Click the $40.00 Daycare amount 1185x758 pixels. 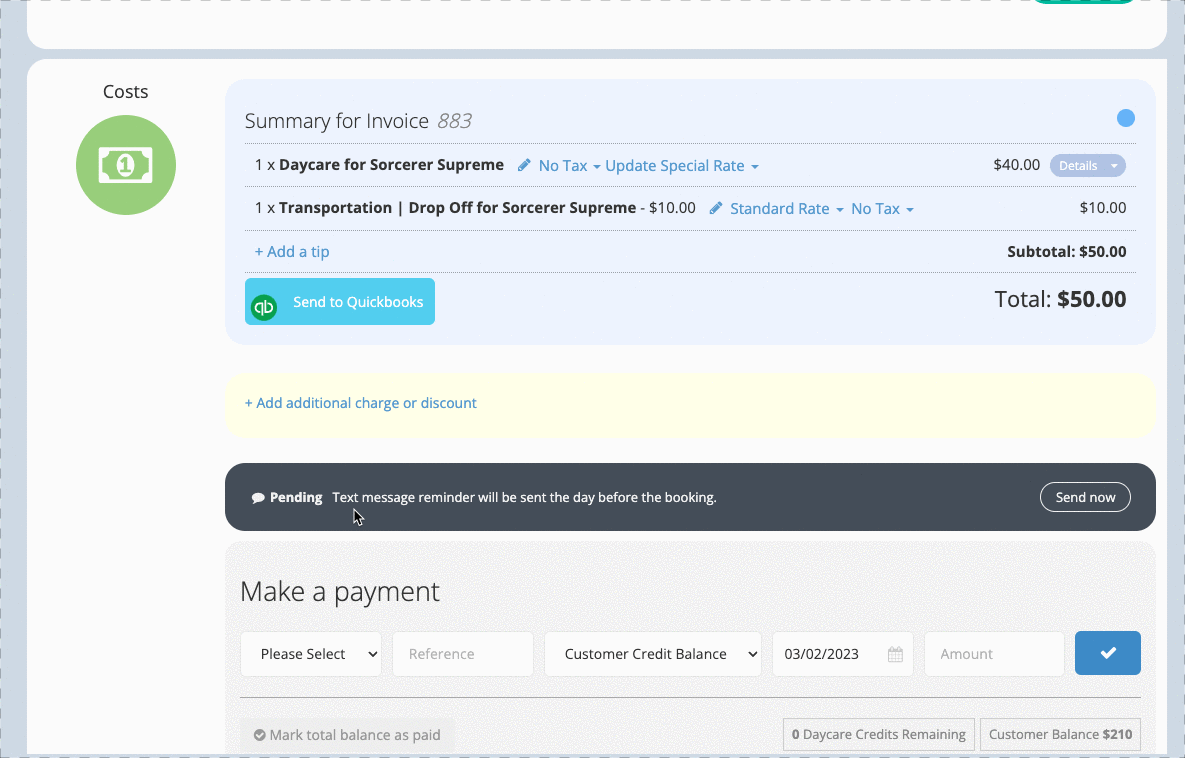(x=1016, y=165)
